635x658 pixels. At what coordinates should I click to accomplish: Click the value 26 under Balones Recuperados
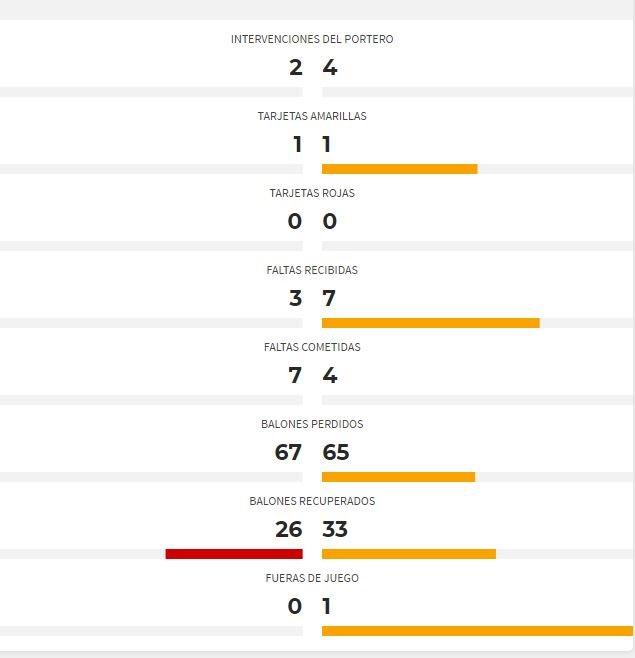pyautogui.click(x=289, y=529)
